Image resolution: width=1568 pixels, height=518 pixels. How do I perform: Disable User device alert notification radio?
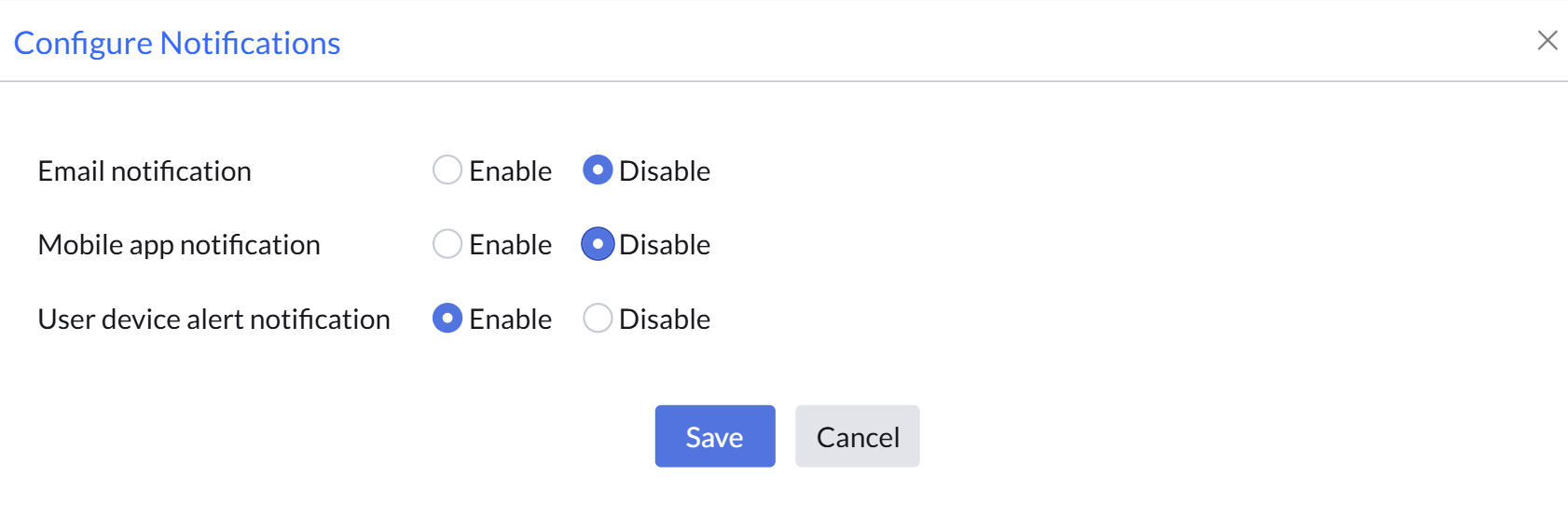598,319
